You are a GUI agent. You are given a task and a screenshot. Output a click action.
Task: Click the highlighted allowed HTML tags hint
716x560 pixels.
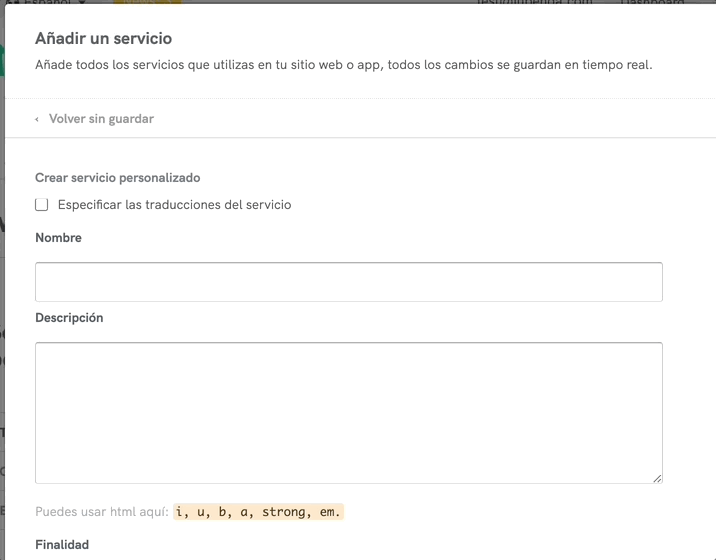point(258,512)
